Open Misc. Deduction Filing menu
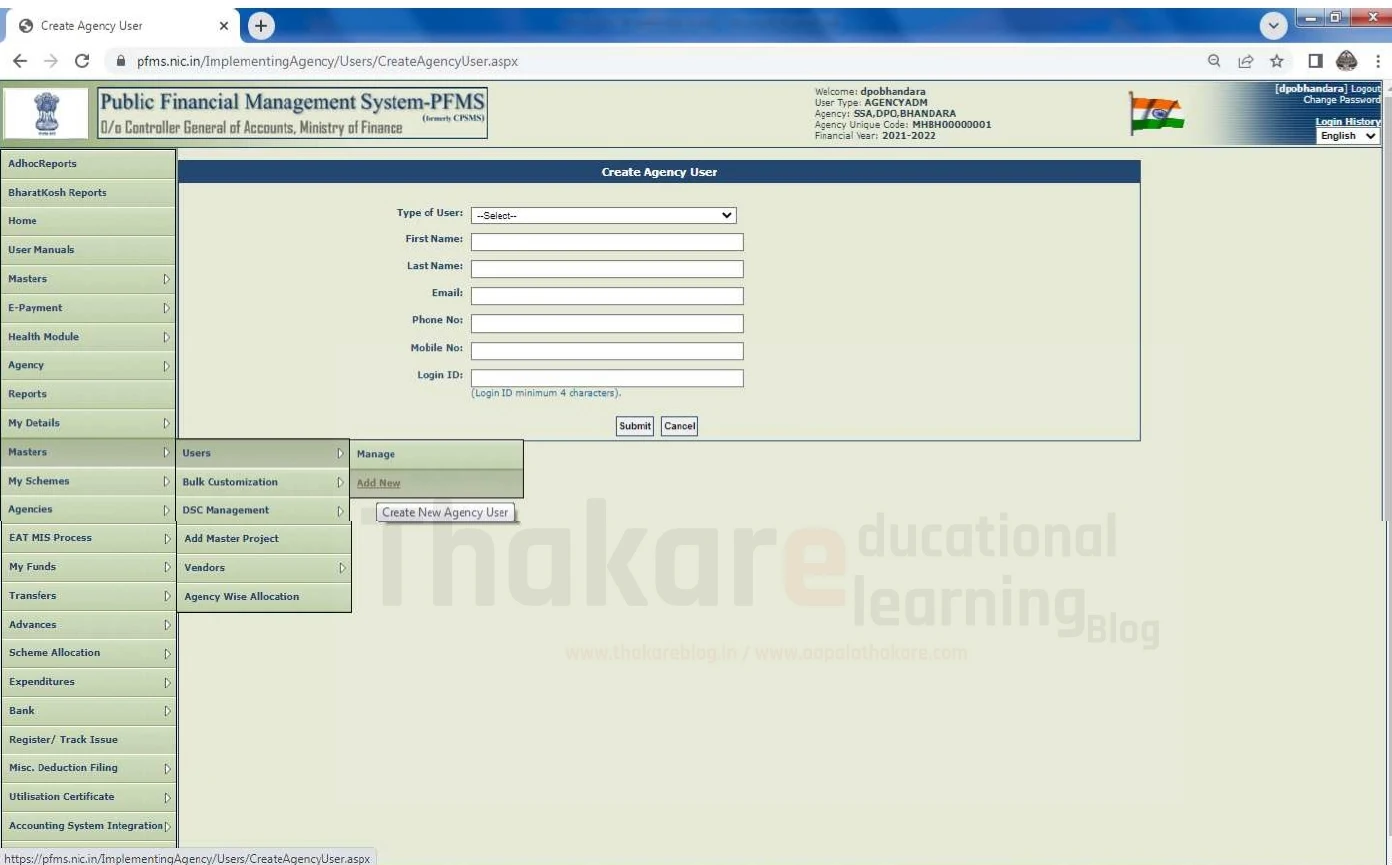The width and height of the screenshot is (1392, 865). 88,768
